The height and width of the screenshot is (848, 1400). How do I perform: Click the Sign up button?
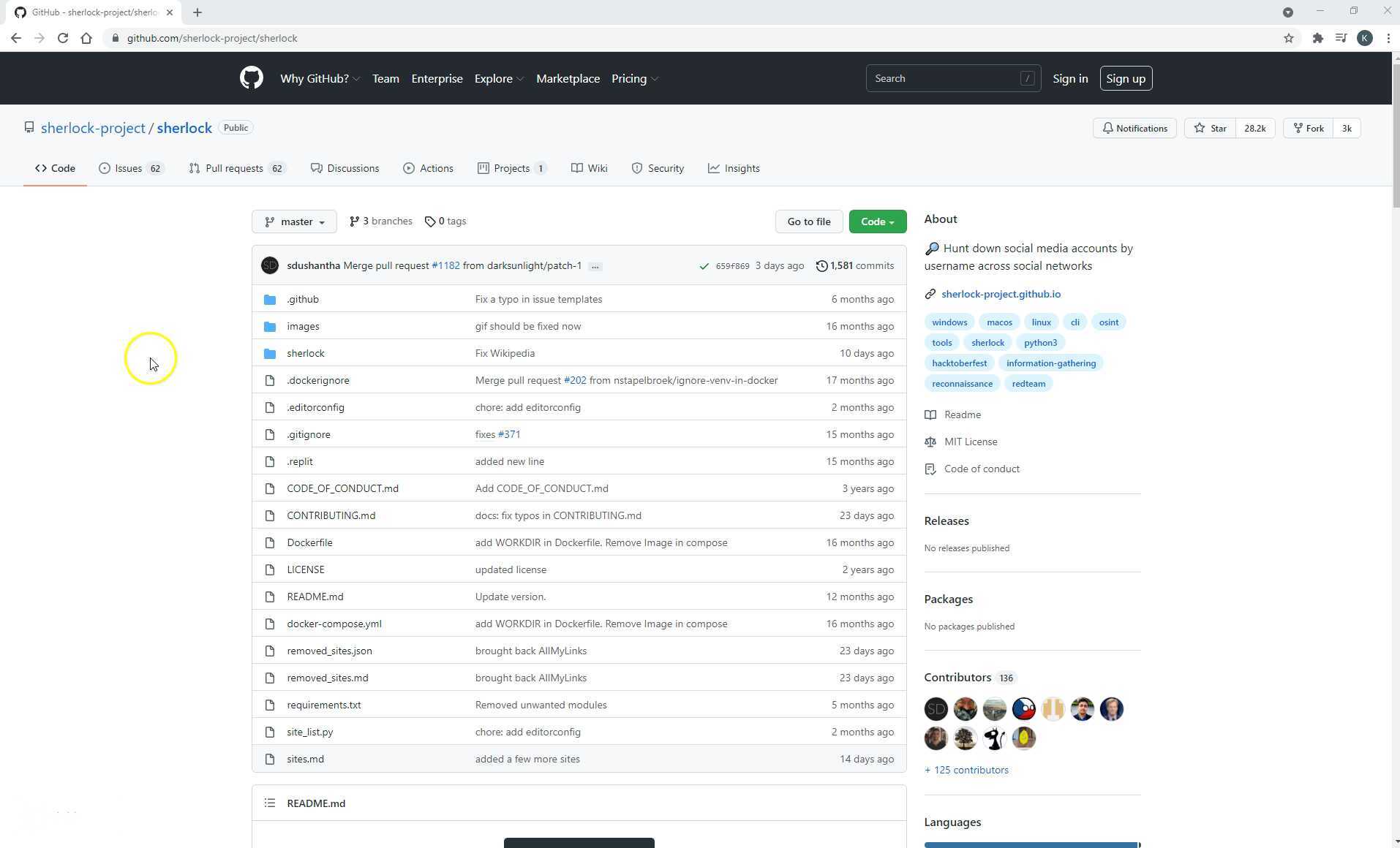pos(1125,78)
